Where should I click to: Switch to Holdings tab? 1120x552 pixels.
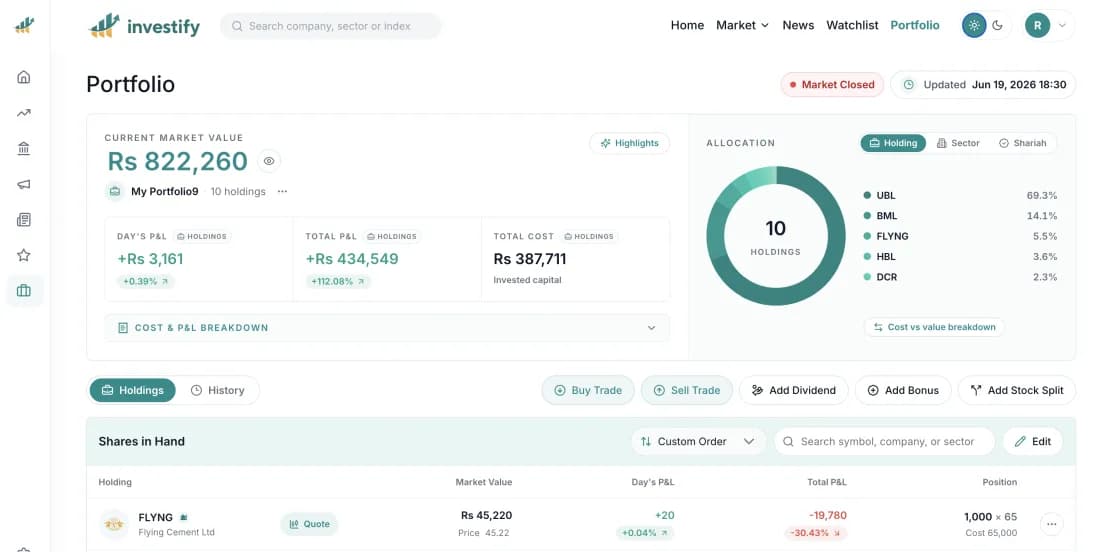[x=133, y=390]
